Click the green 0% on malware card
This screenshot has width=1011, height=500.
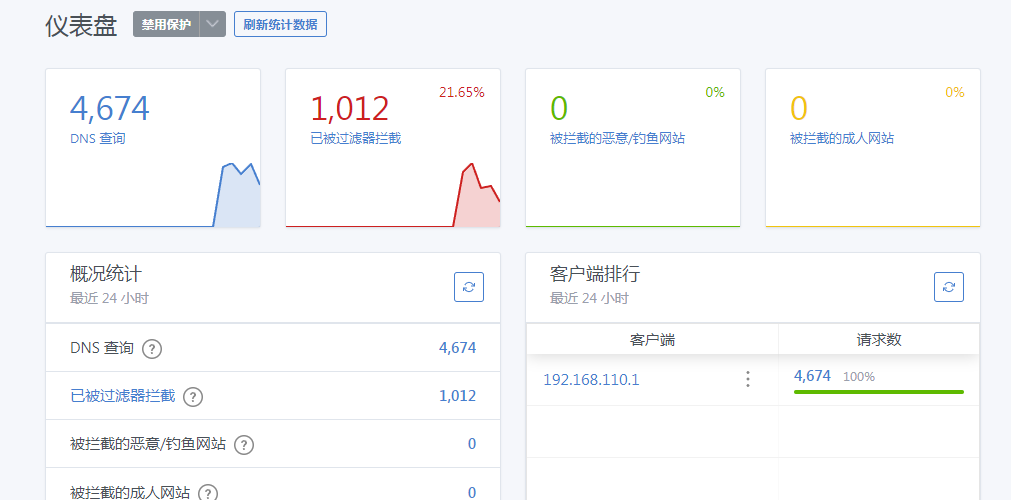click(714, 92)
